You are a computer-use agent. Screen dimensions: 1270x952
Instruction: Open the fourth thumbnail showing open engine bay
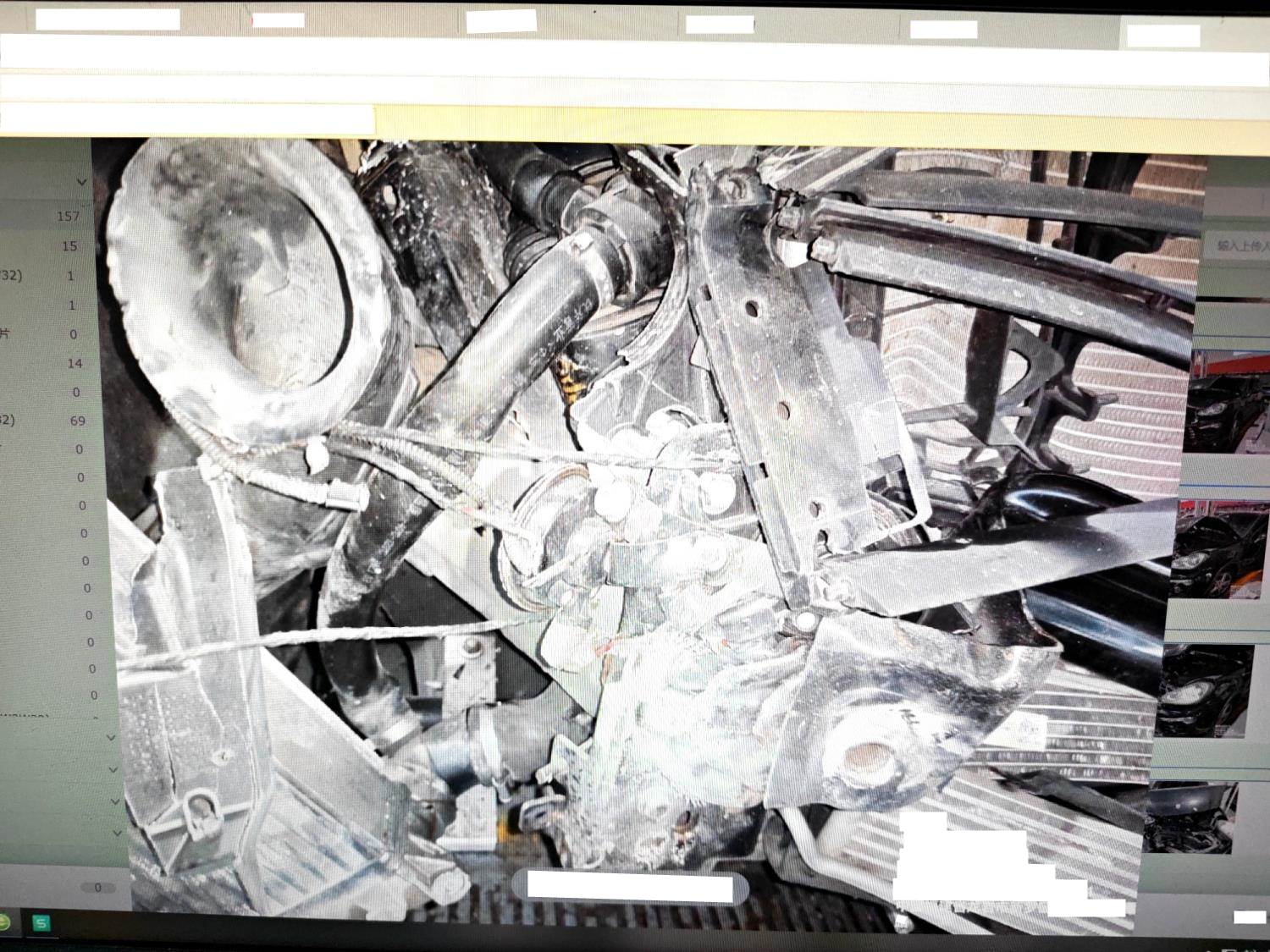(1192, 817)
